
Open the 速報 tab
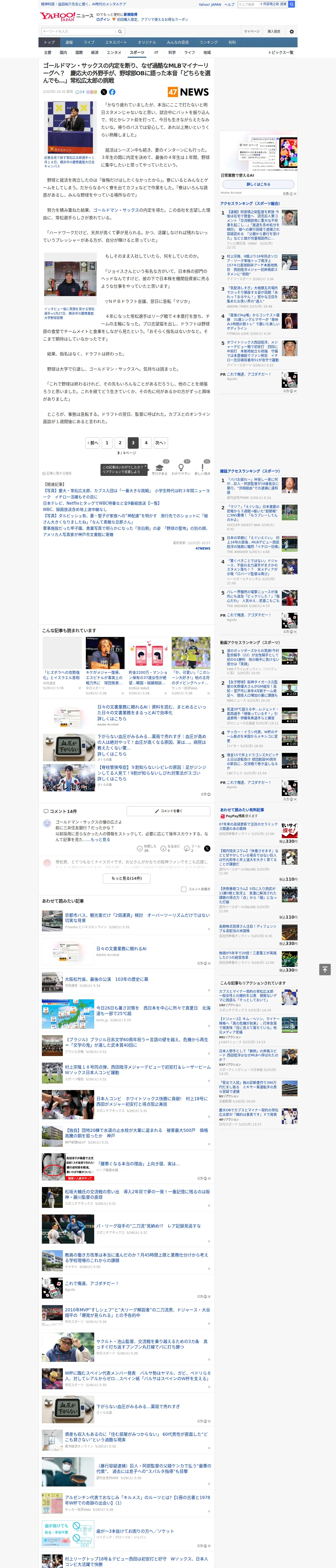coord(69,43)
